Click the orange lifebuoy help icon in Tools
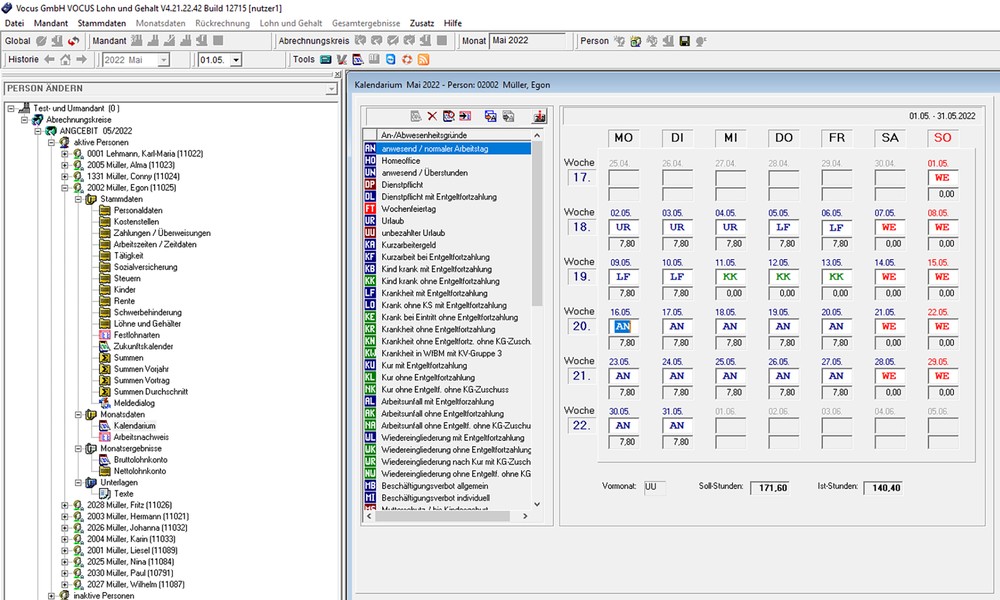 pos(407,60)
